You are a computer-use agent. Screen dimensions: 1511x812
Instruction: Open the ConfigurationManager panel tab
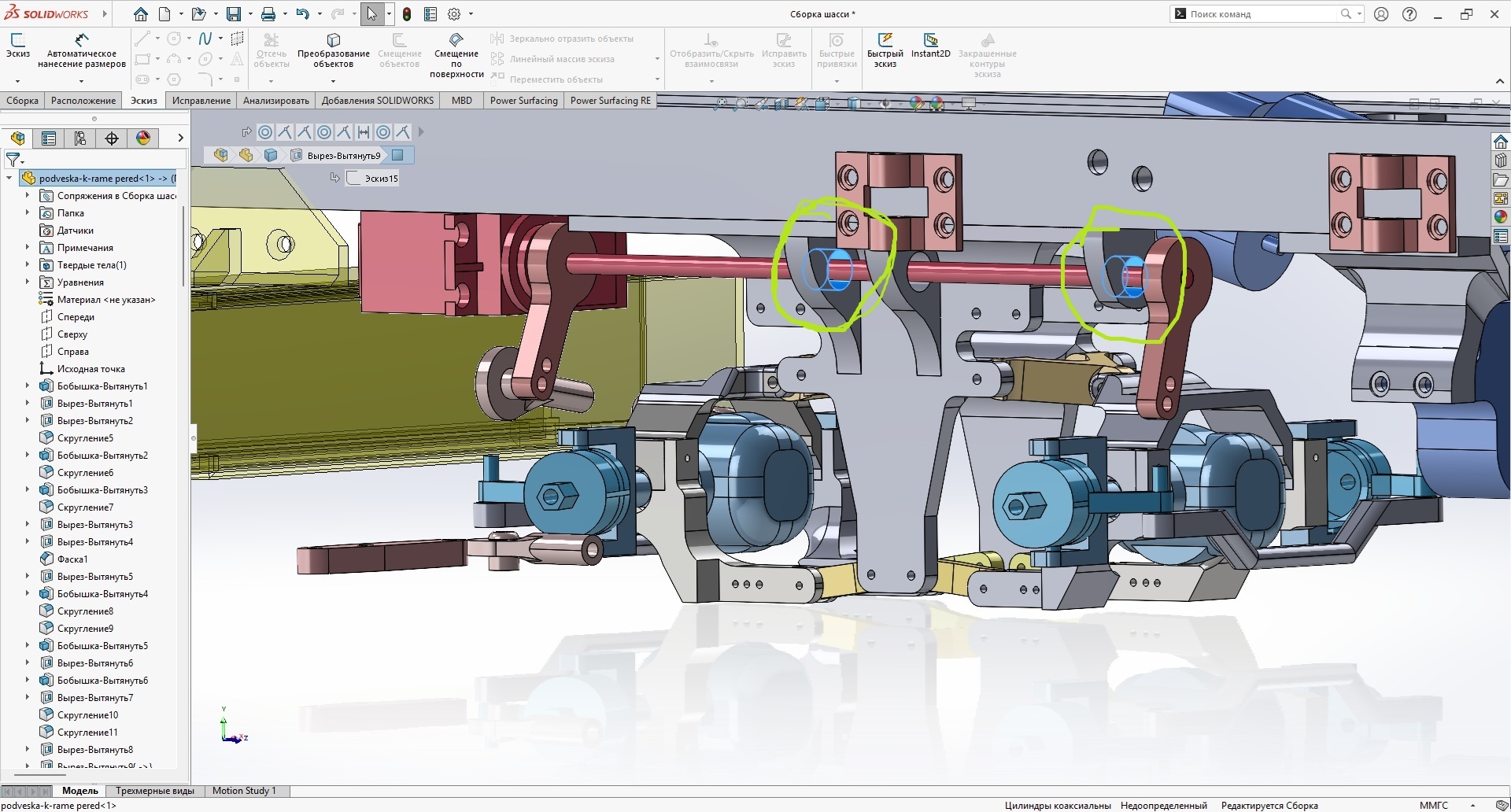pos(80,138)
